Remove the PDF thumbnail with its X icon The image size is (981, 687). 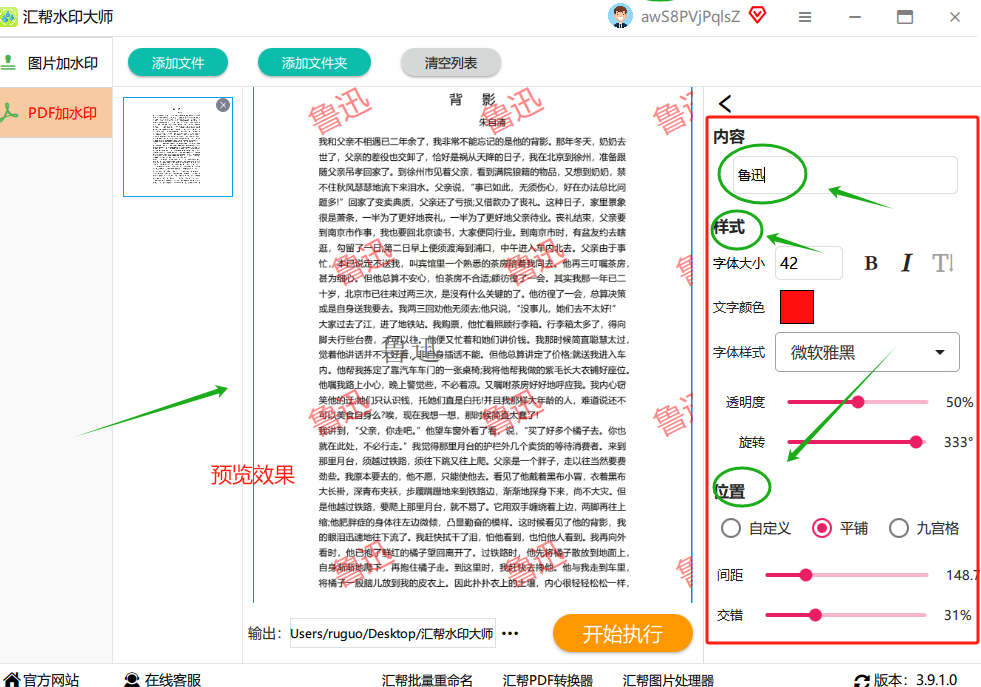click(x=223, y=105)
